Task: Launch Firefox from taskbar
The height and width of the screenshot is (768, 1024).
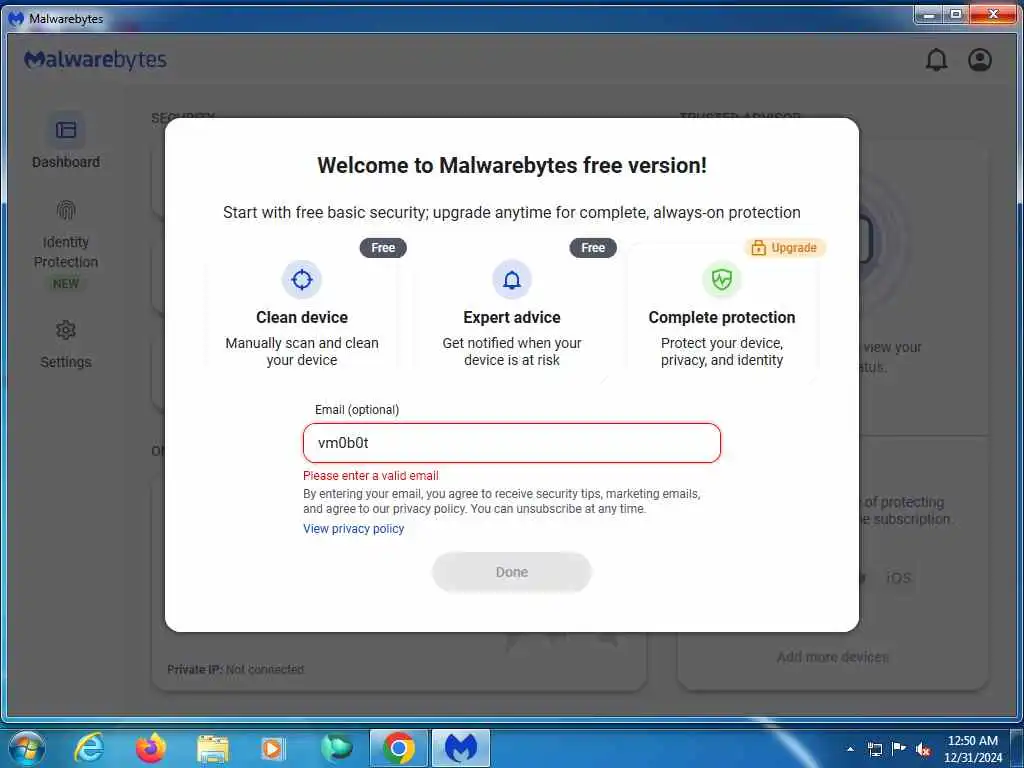Action: tap(151, 748)
